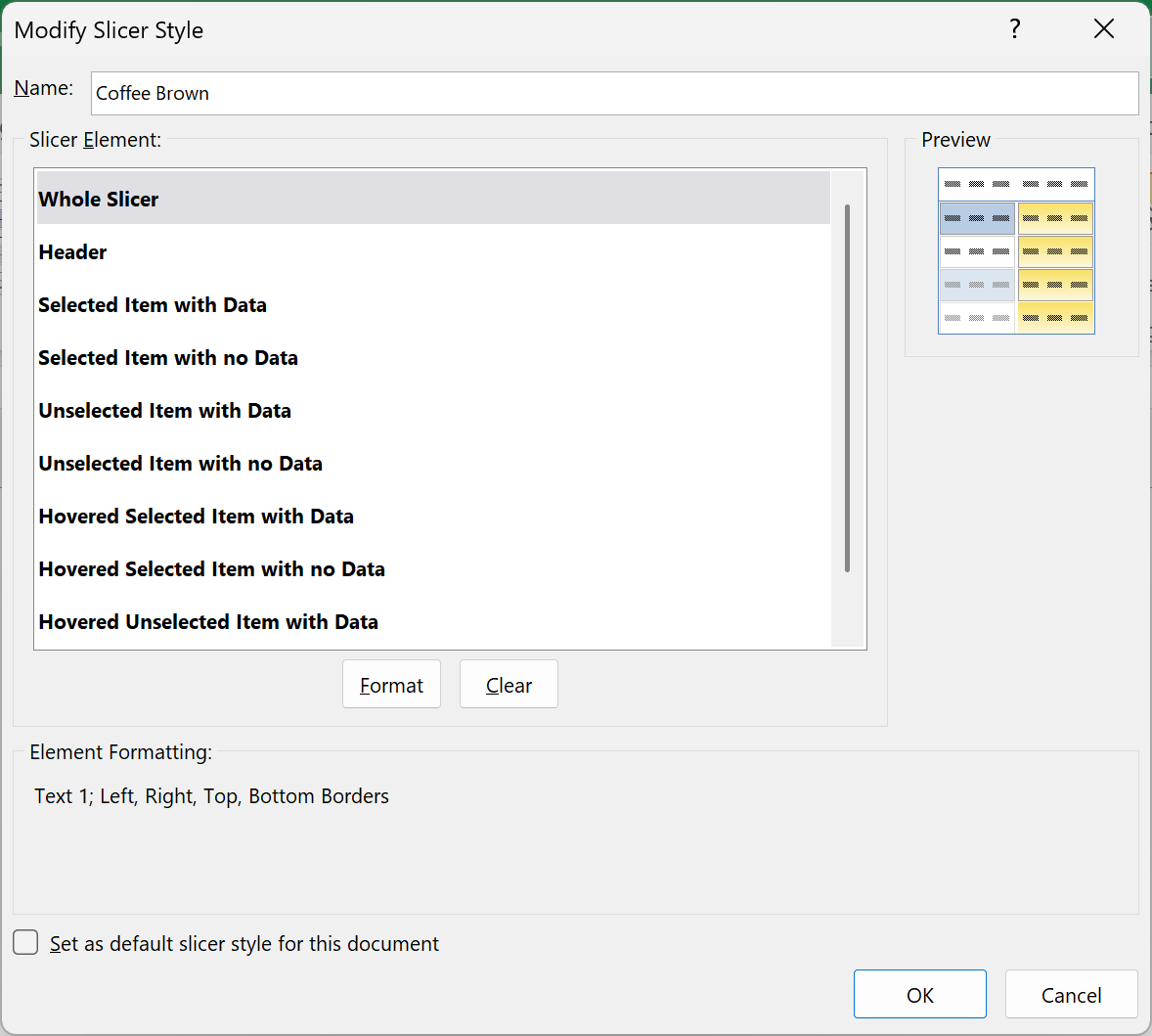Select the Whole Slicer element
Screen dimensions: 1152x1036
433,199
